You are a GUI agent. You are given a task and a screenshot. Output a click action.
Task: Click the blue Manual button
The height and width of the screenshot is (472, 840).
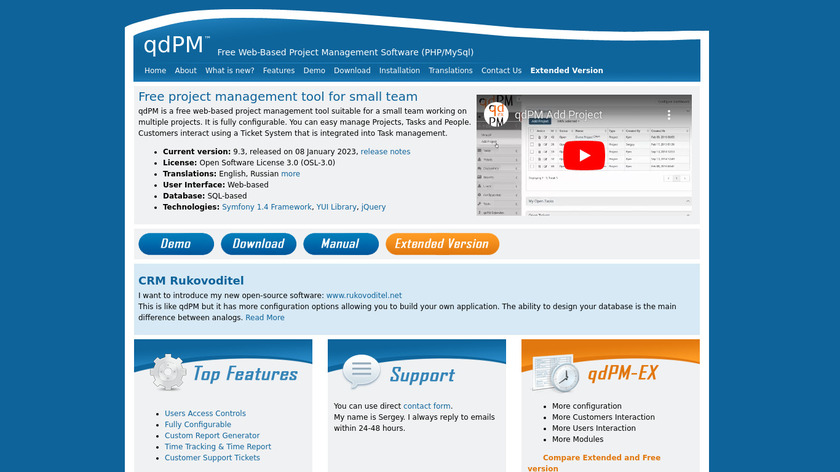(x=341, y=244)
